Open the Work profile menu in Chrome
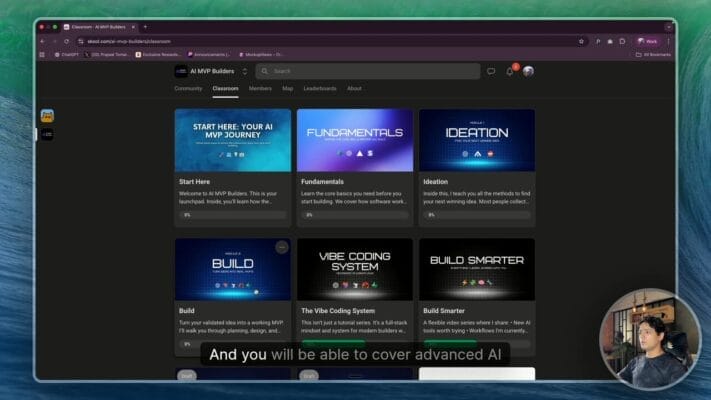The width and height of the screenshot is (711, 400). click(648, 41)
